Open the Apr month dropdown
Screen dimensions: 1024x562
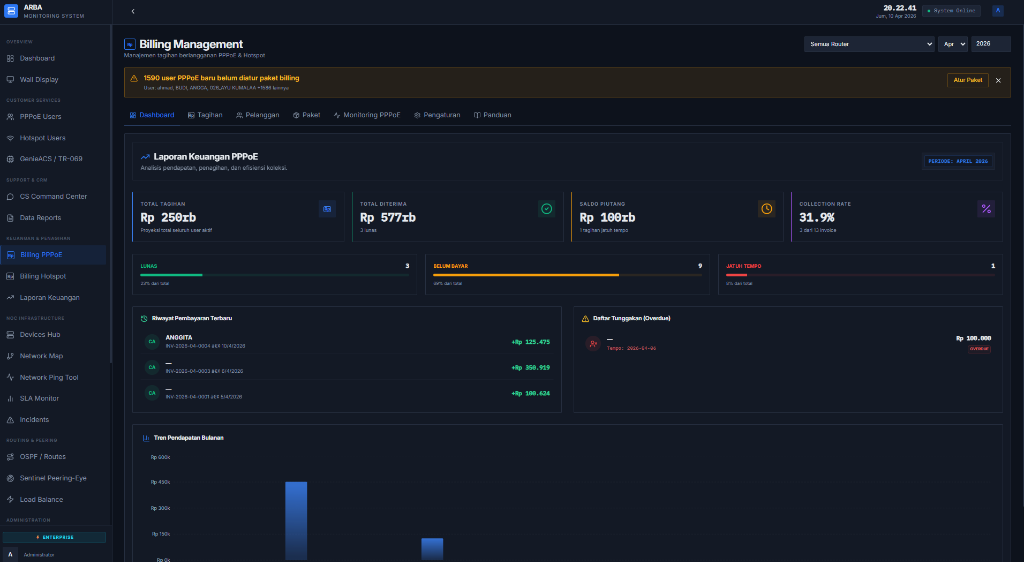pyautogui.click(x=953, y=44)
